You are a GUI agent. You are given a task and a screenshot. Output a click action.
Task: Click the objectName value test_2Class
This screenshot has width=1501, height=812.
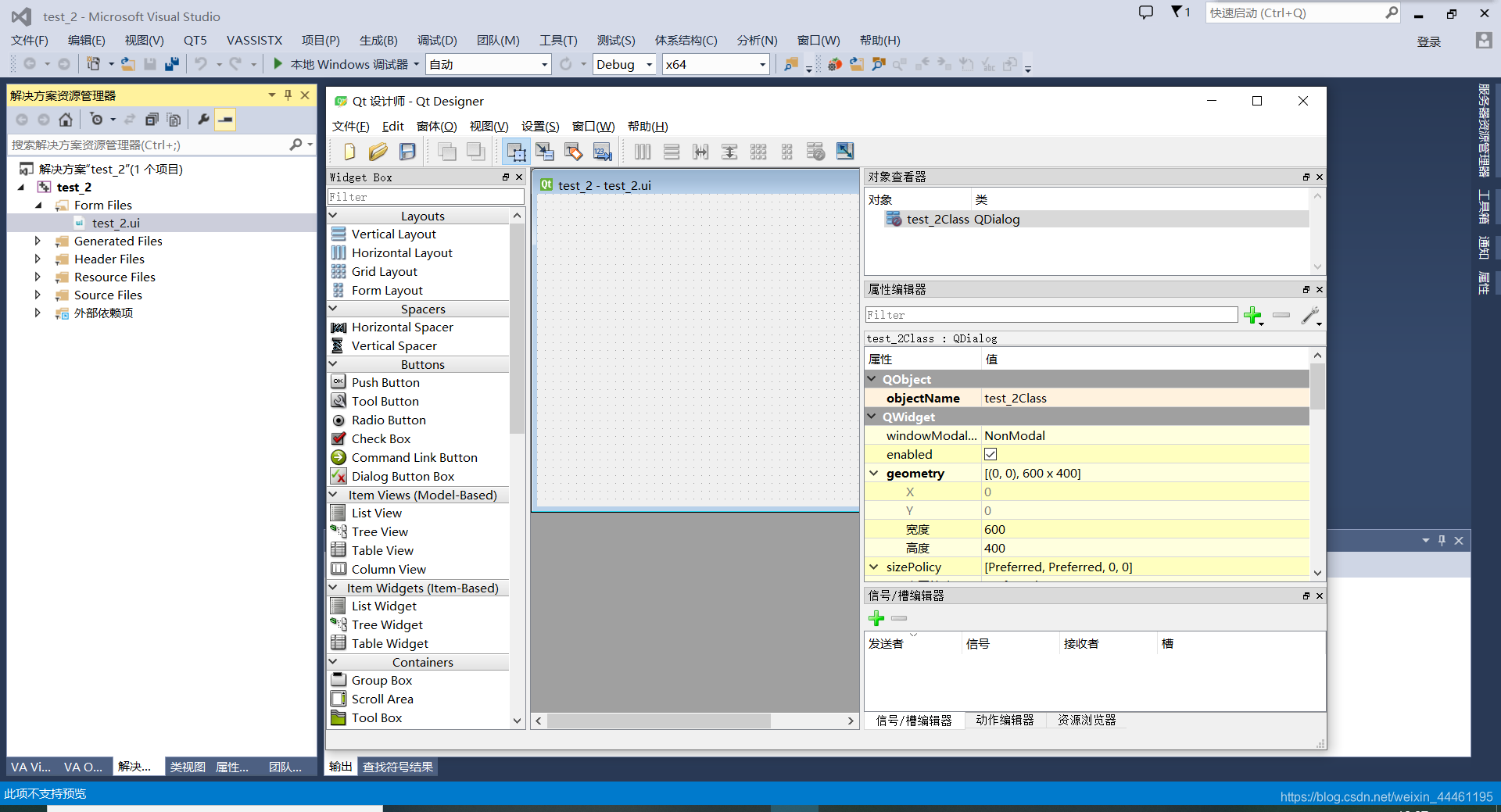point(1145,398)
